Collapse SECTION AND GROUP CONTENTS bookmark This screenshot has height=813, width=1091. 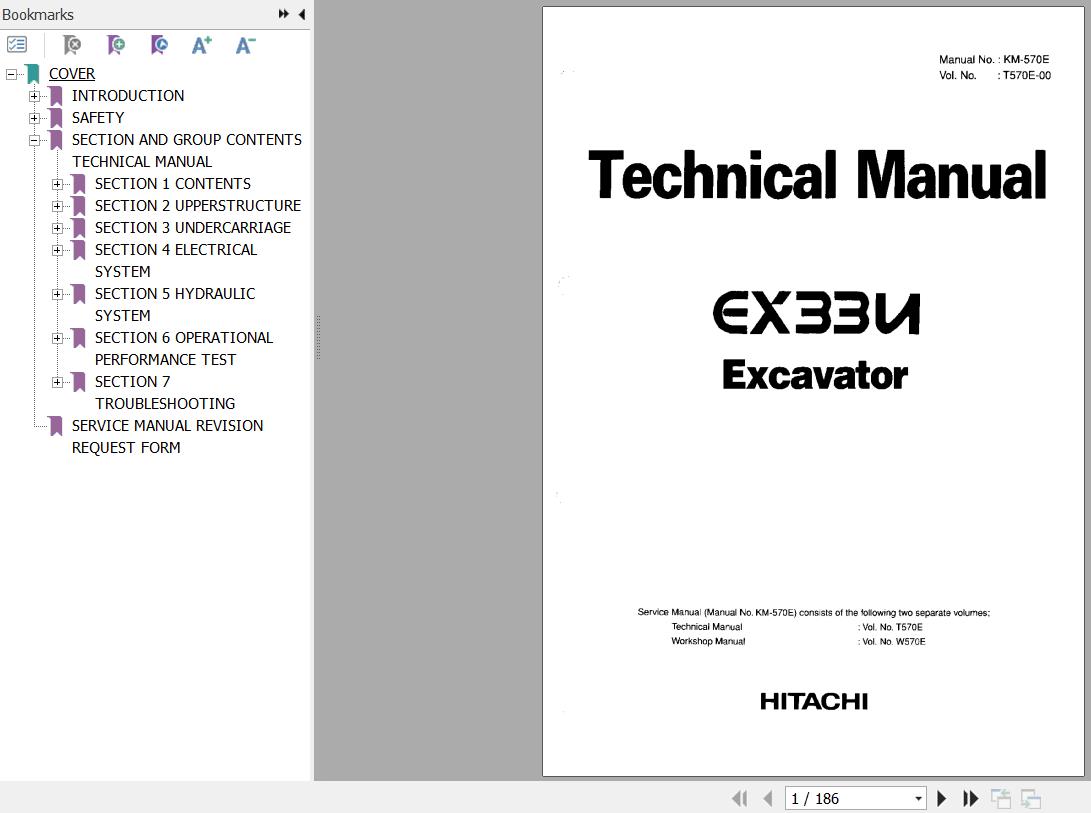click(x=34, y=140)
